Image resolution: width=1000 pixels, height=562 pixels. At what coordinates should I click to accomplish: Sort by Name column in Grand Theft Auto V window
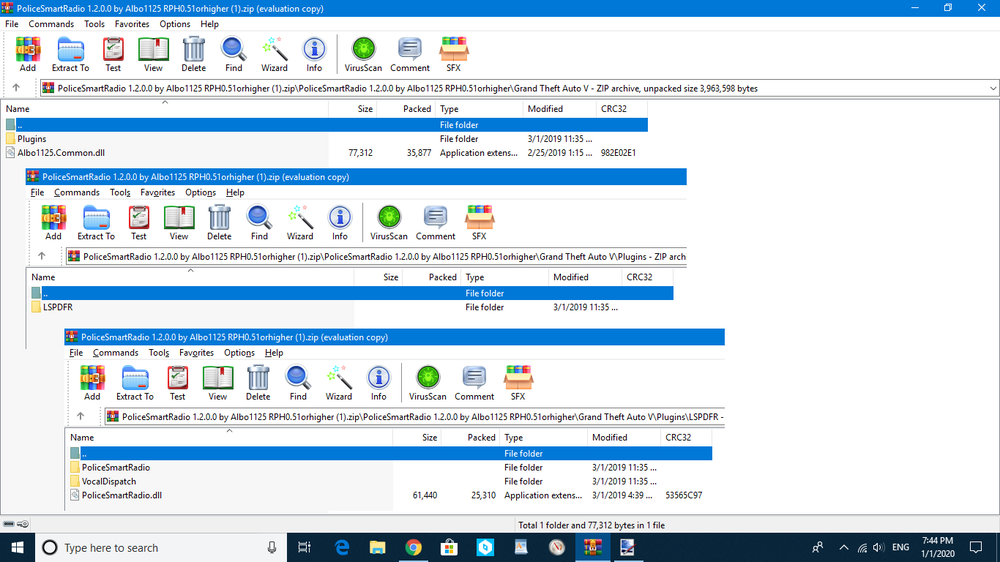(x=165, y=108)
